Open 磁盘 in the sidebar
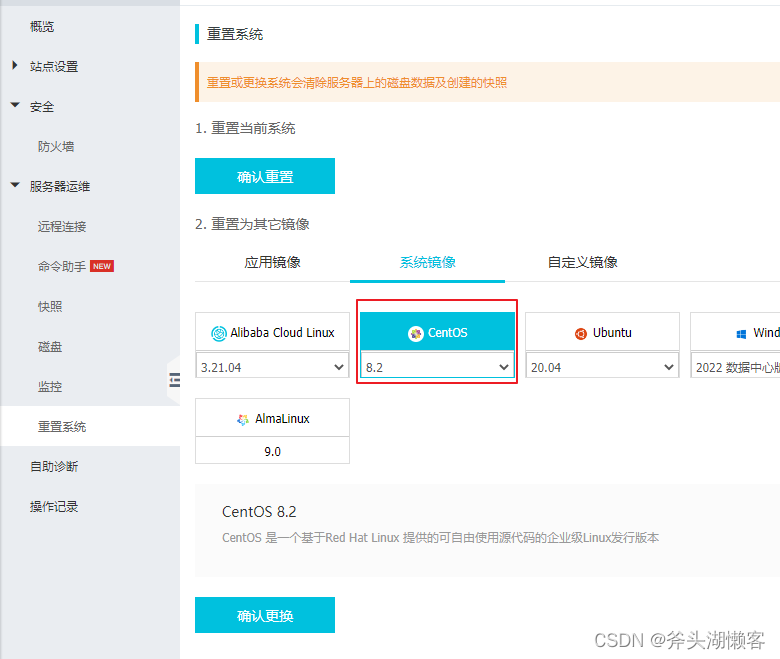The width and height of the screenshot is (780, 659). 50,346
